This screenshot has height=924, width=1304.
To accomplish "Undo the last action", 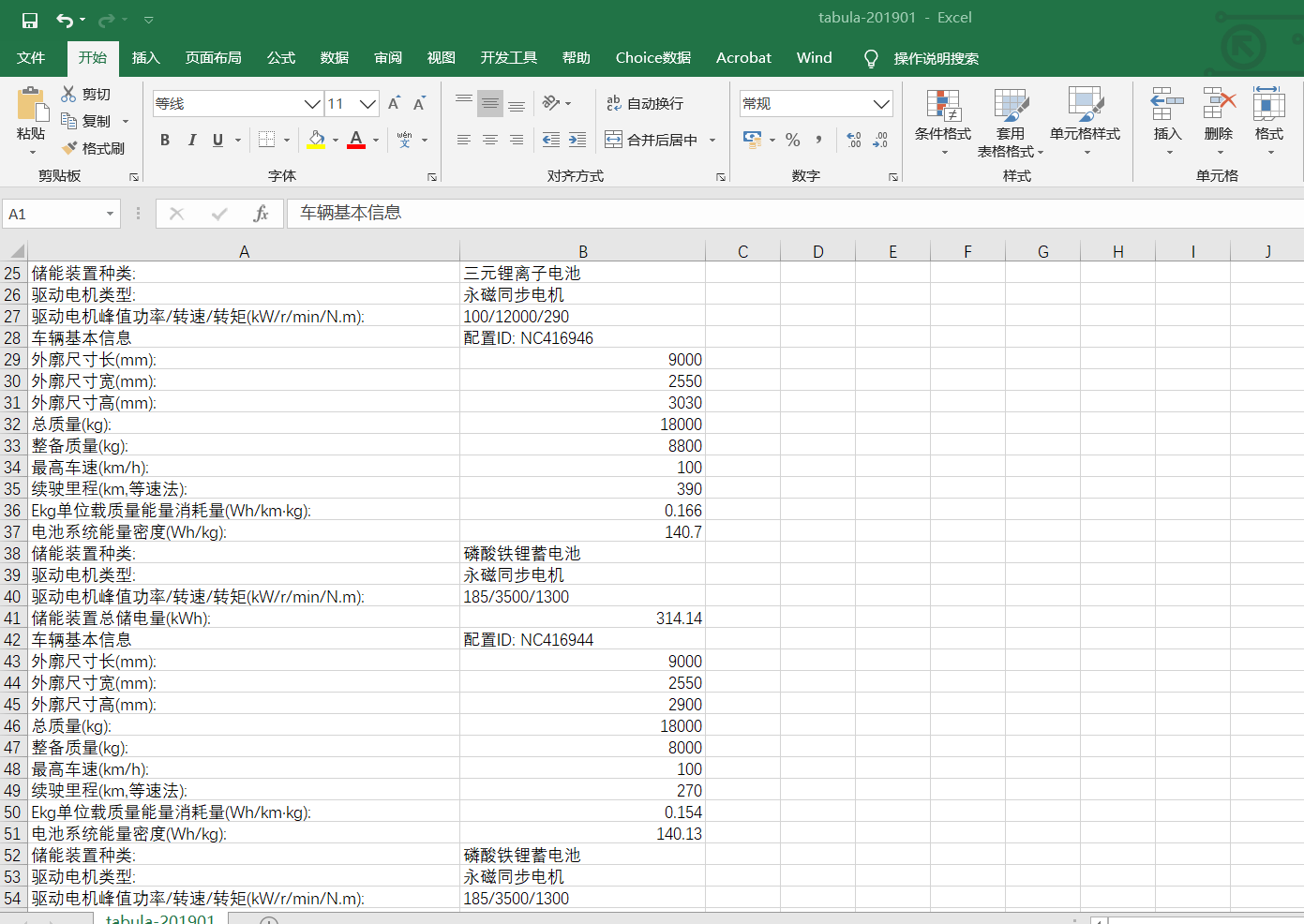I will [65, 20].
